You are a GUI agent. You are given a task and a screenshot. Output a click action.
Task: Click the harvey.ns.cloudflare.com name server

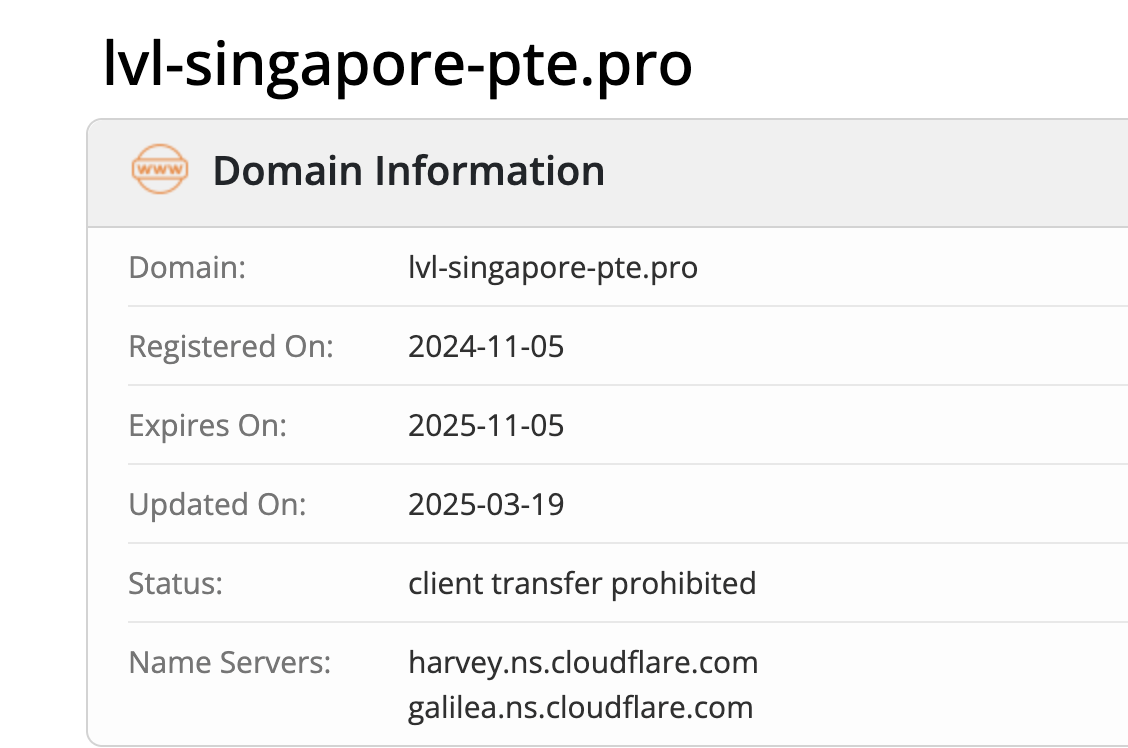coord(583,662)
